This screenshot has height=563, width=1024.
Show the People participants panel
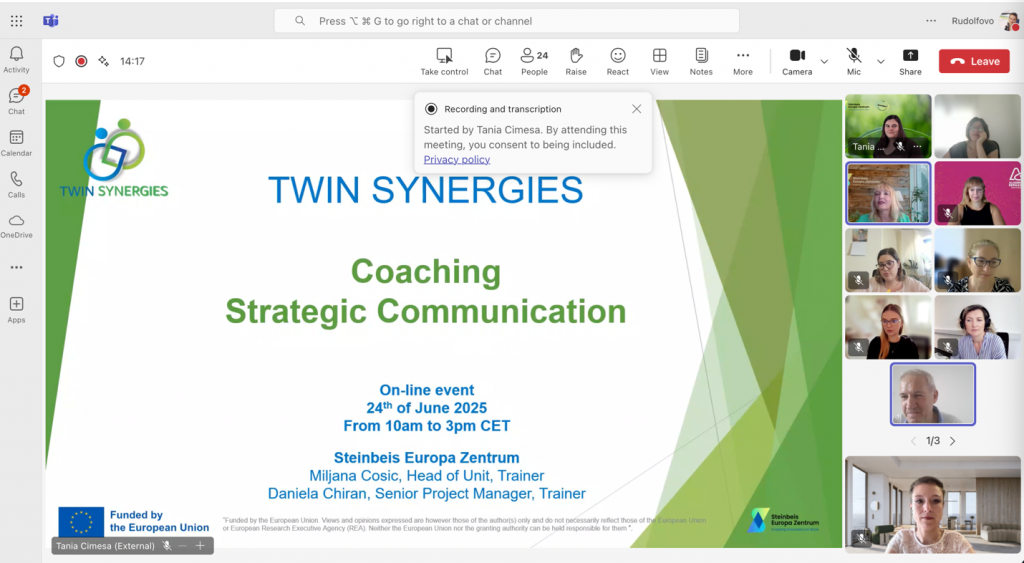click(x=534, y=62)
